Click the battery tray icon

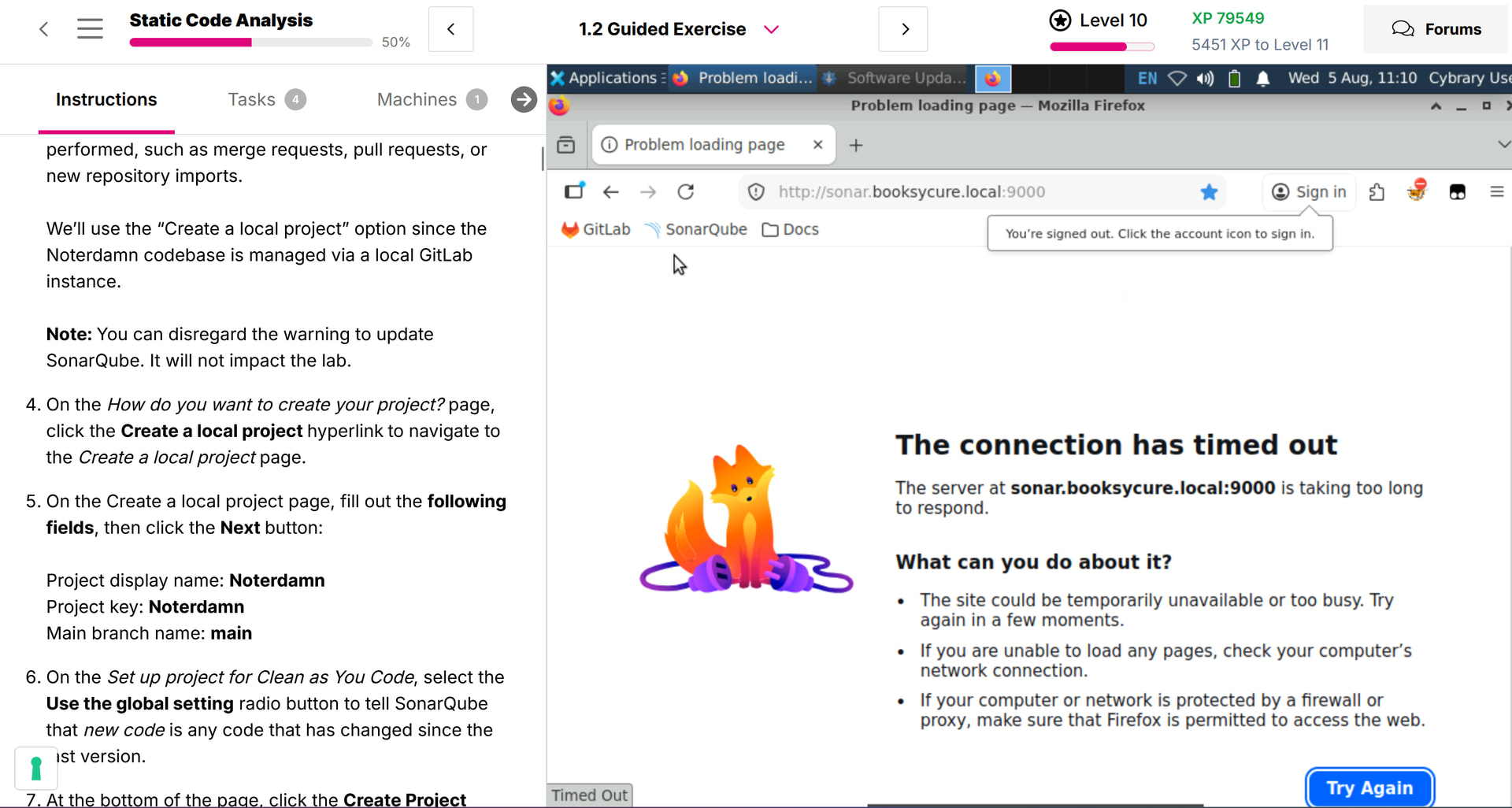coord(1234,78)
